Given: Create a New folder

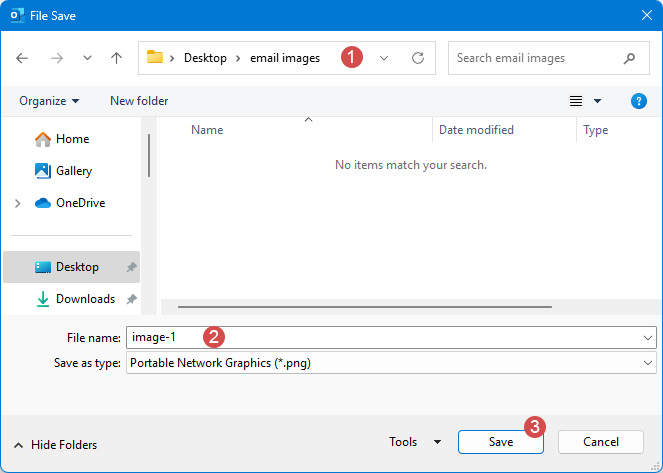Looking at the screenshot, I should pyautogui.click(x=139, y=101).
